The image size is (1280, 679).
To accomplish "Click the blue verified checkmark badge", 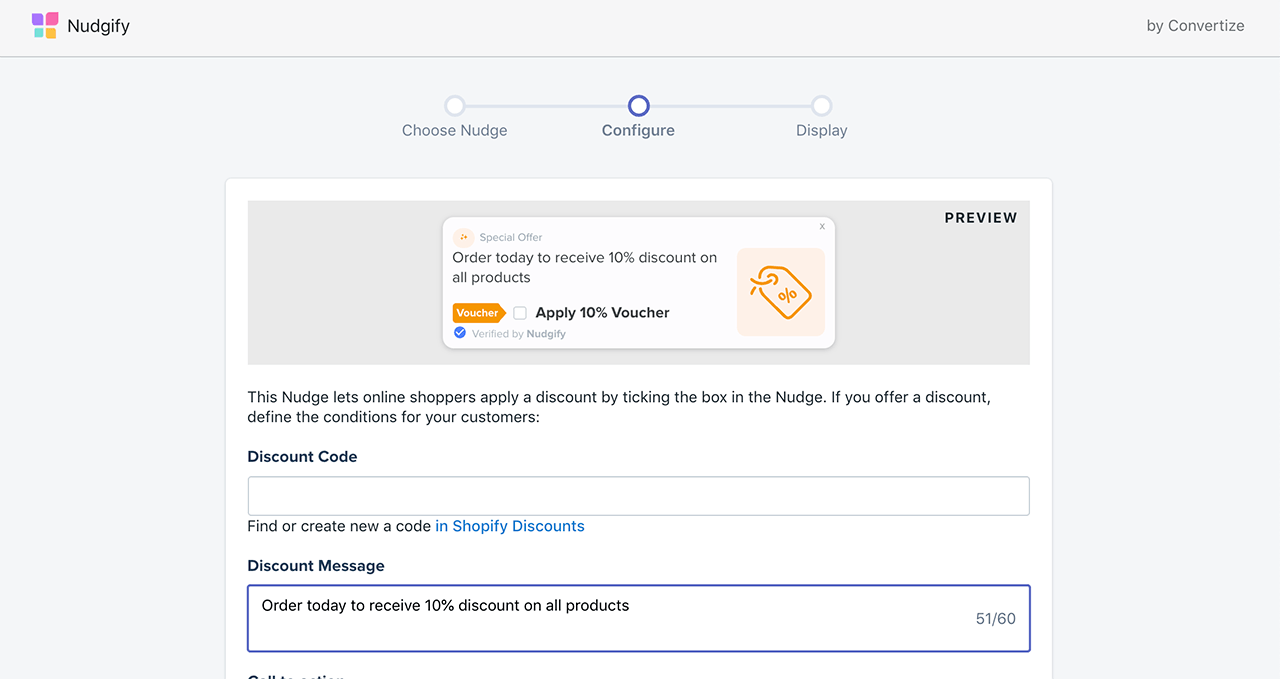I will [x=460, y=333].
